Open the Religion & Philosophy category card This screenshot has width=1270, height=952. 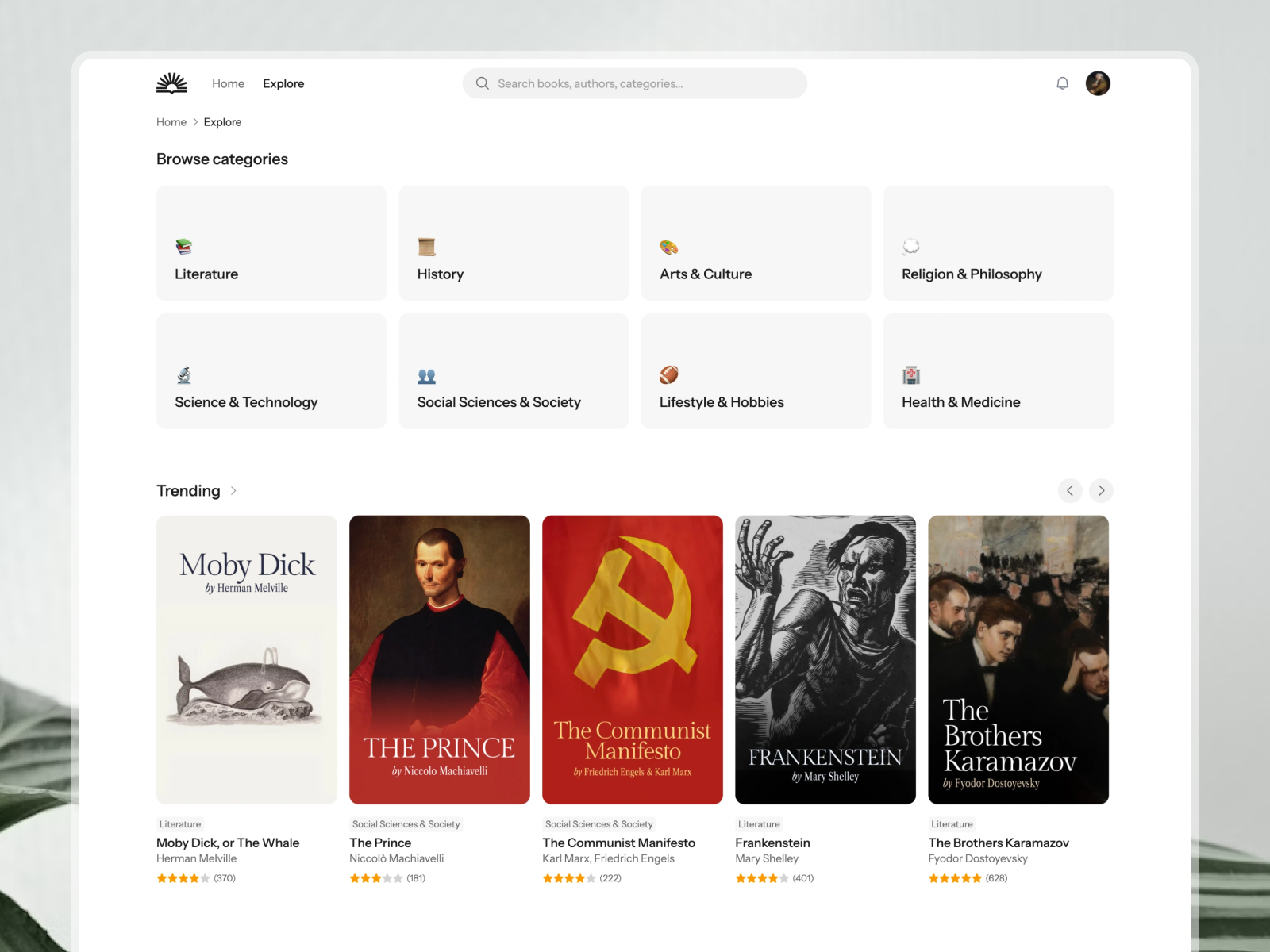(x=998, y=243)
